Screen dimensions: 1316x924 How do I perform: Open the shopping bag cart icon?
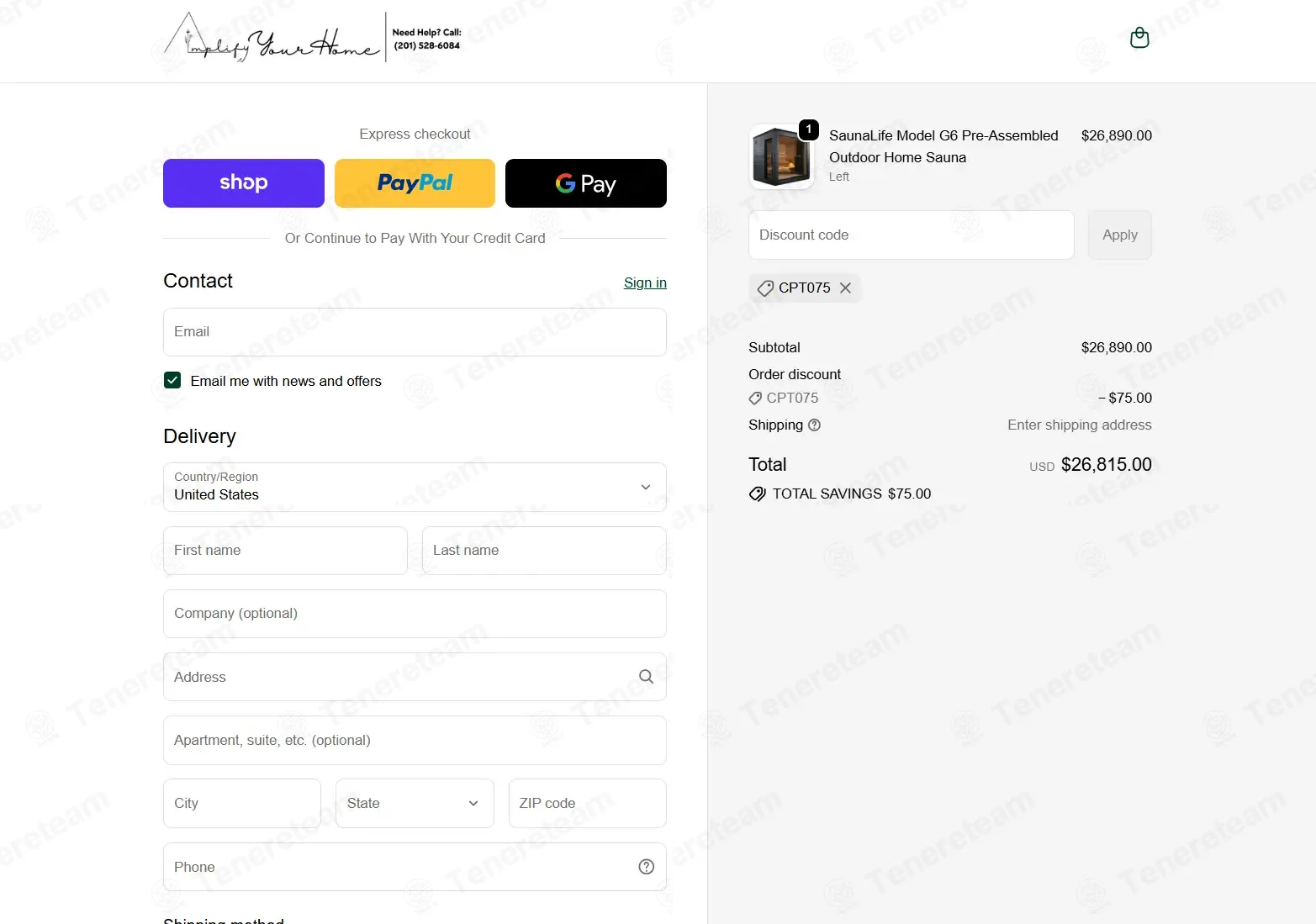click(x=1139, y=38)
